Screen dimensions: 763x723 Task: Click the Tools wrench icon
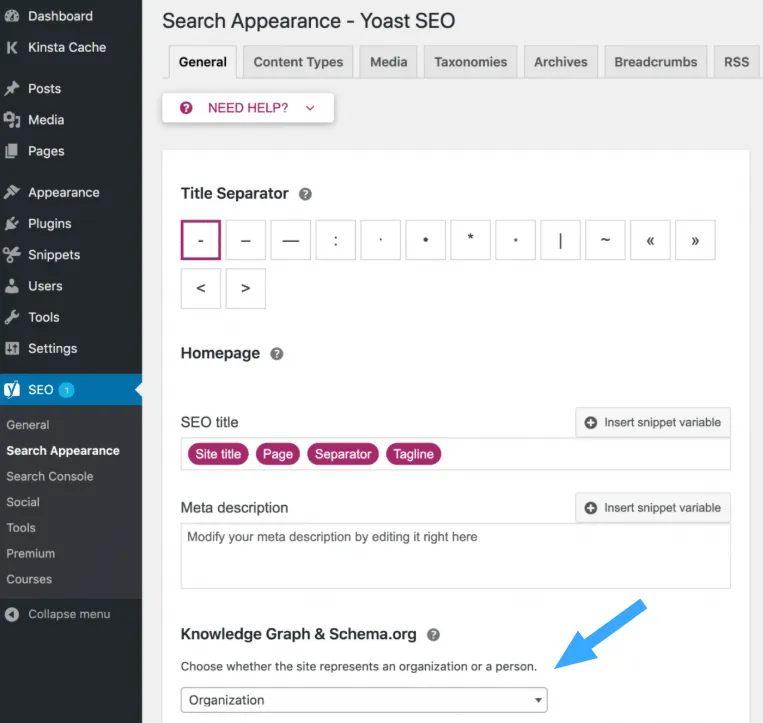pos(12,318)
